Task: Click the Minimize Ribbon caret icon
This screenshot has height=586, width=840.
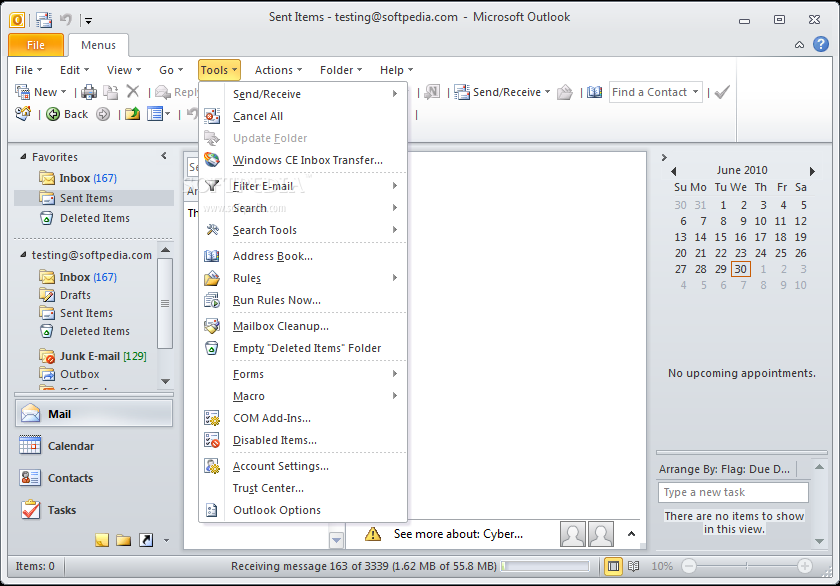Action: (799, 44)
